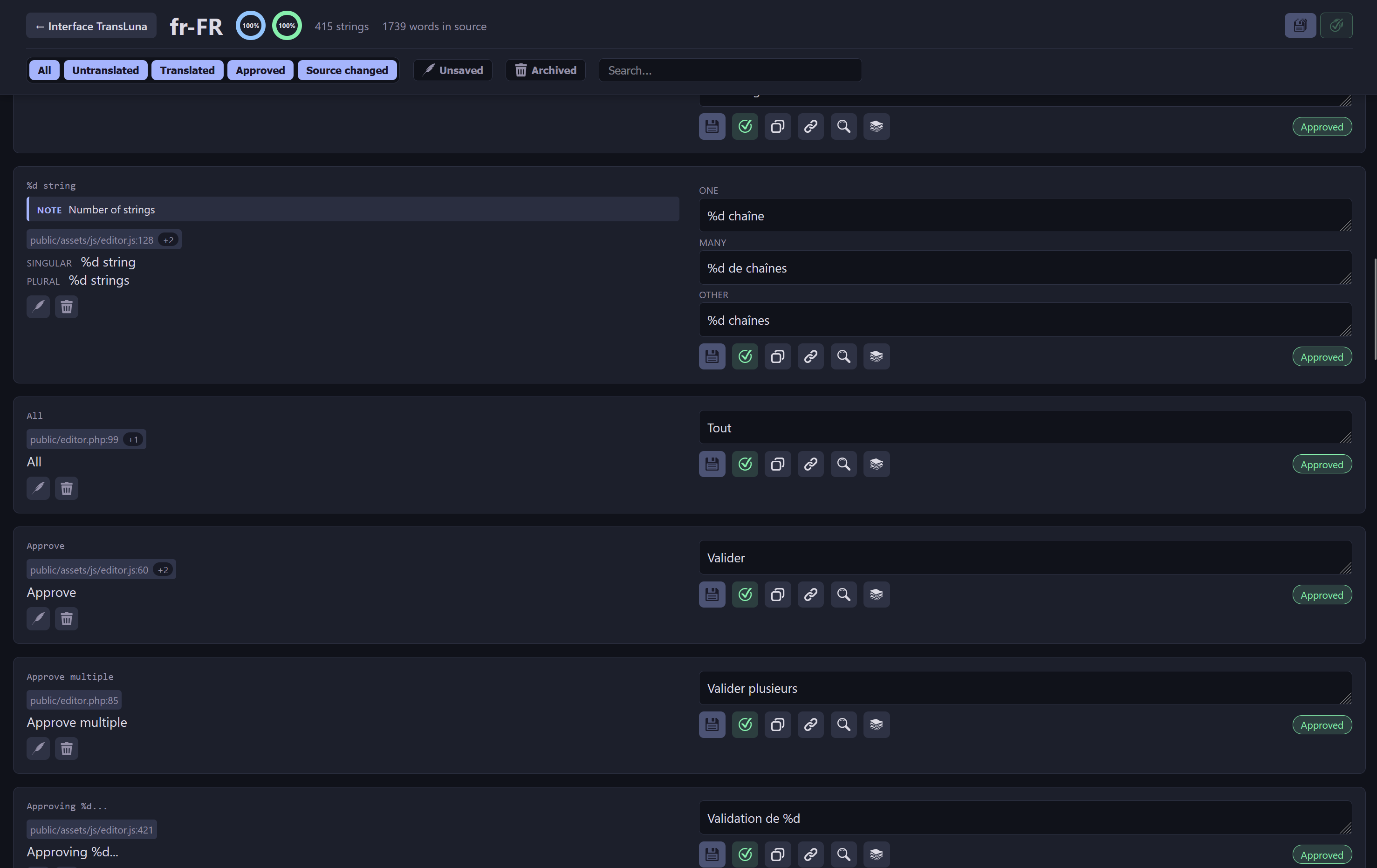Click save icon in '%d string' row

(712, 357)
